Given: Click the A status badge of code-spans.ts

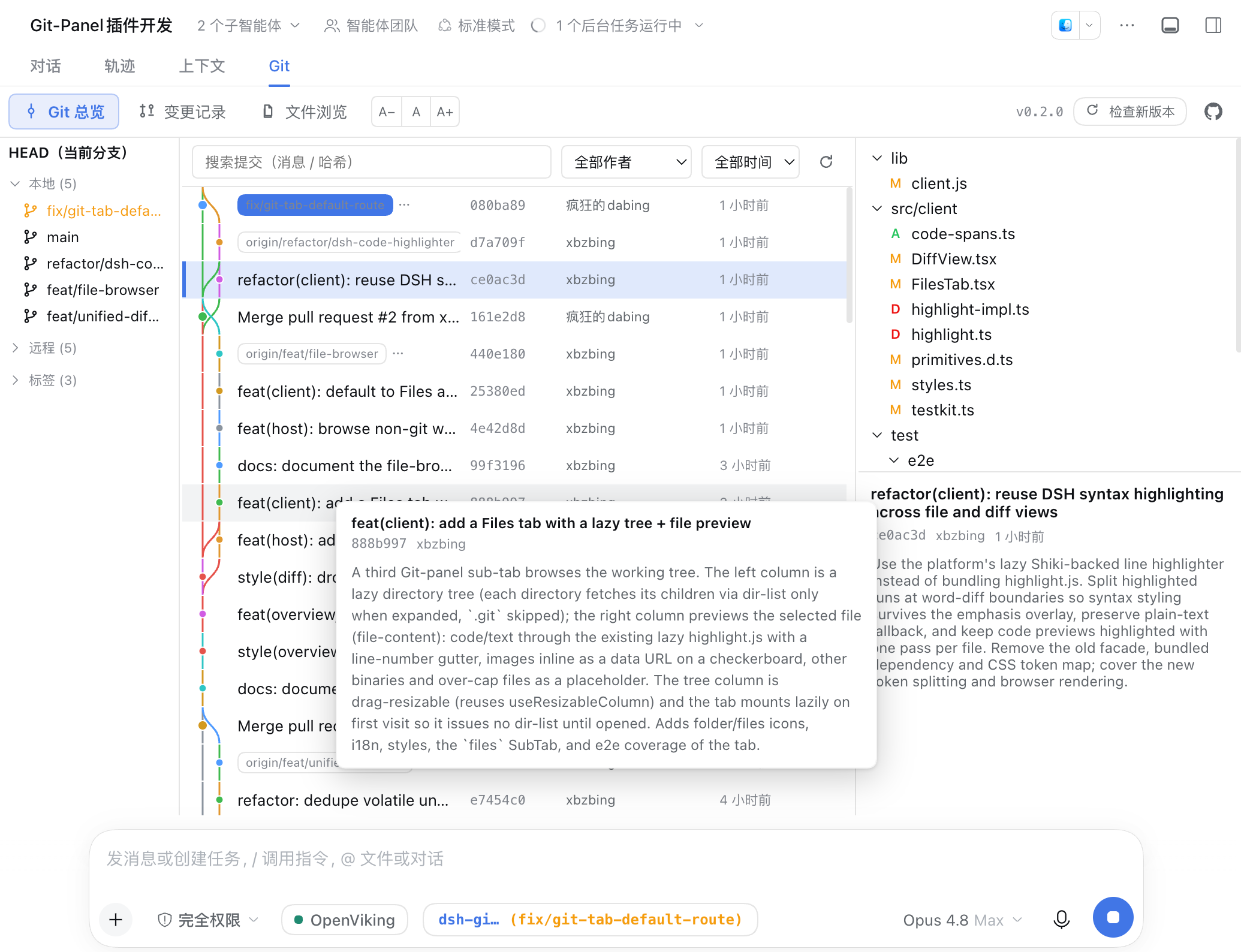Looking at the screenshot, I should (x=896, y=234).
